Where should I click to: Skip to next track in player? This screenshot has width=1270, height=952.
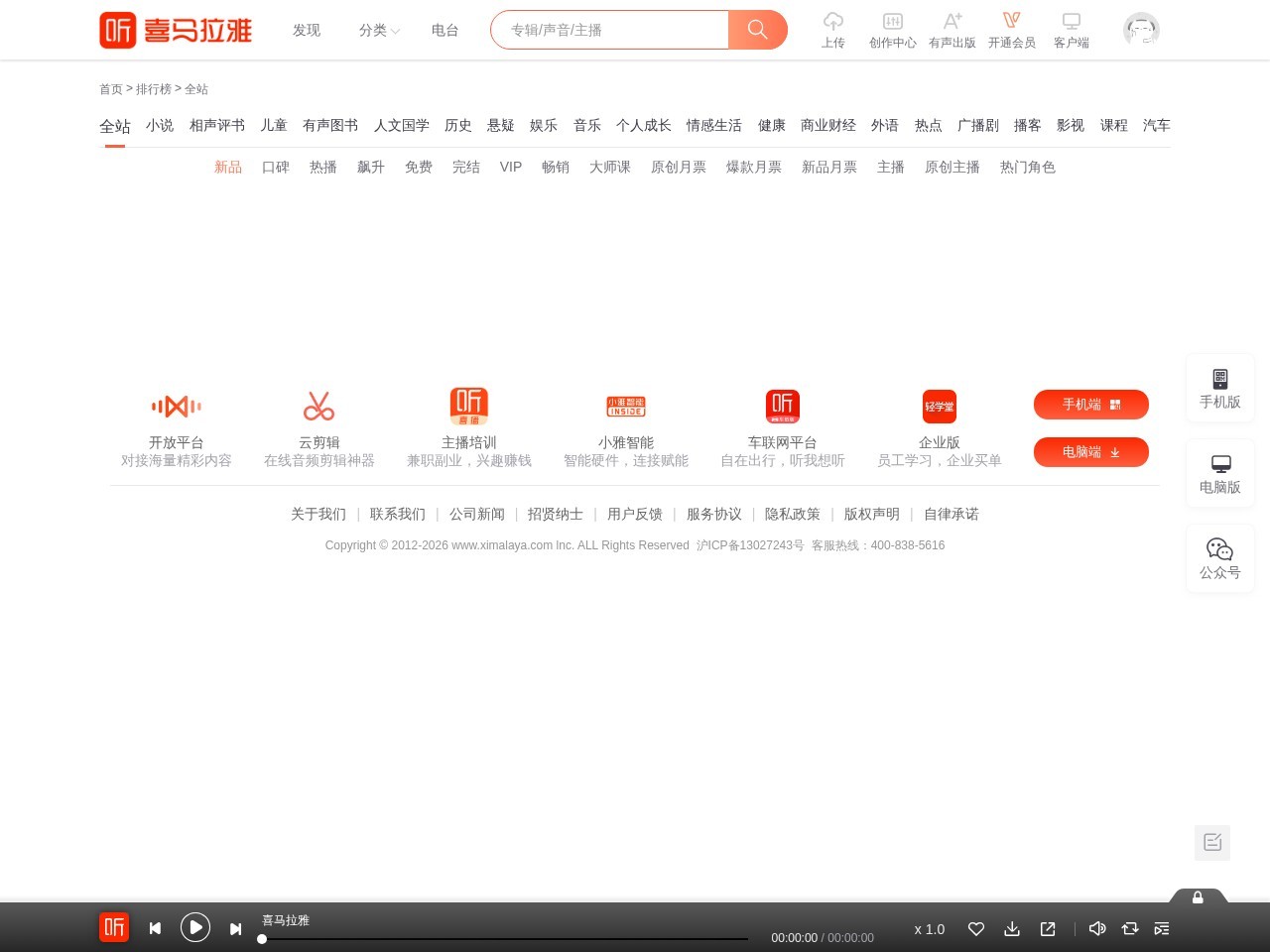tap(235, 928)
